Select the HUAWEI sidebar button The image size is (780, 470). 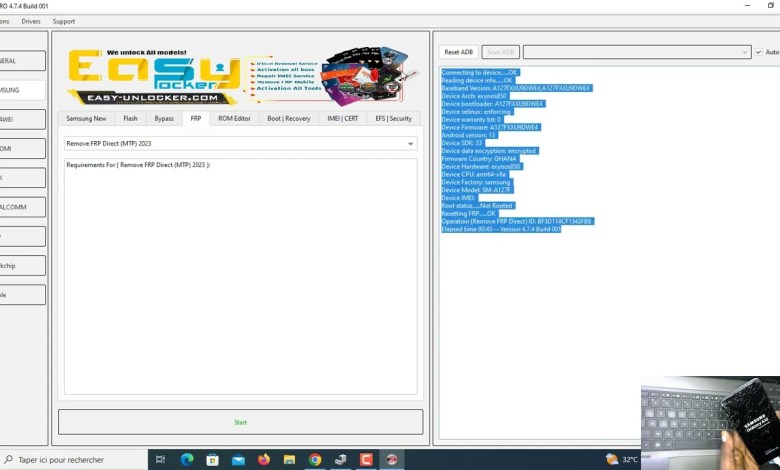[x=22, y=119]
